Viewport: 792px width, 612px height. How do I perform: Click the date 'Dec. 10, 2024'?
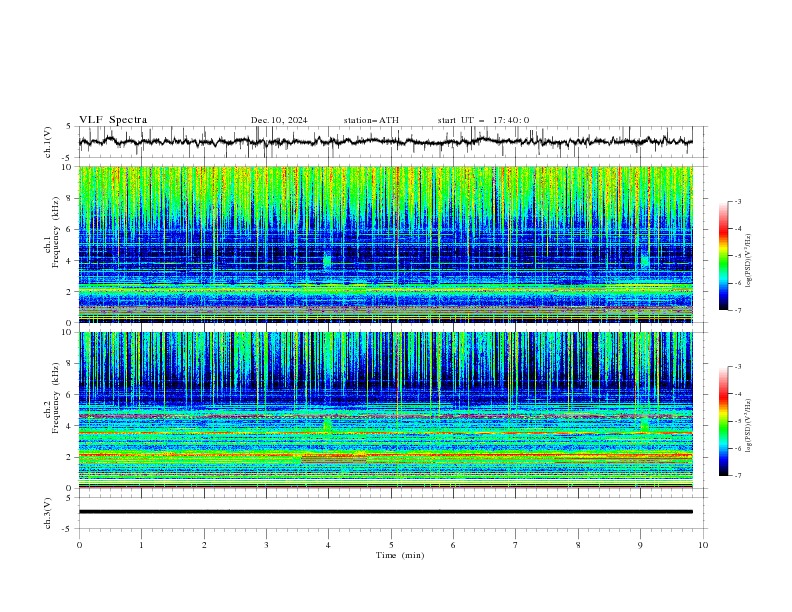coord(279,120)
